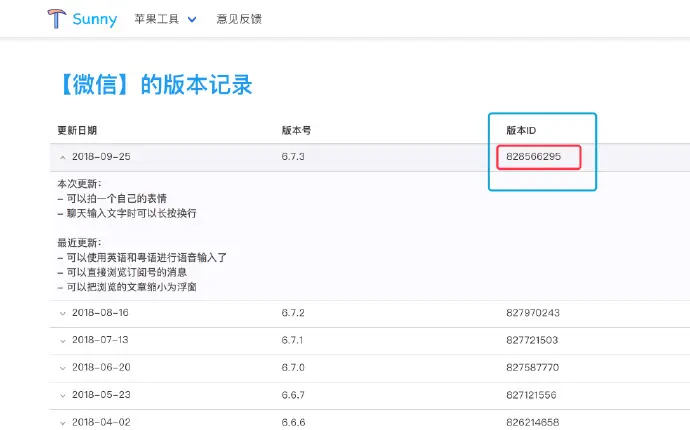Select the date 2018-09-25
Image resolution: width=690 pixels, height=430 pixels.
(x=101, y=157)
